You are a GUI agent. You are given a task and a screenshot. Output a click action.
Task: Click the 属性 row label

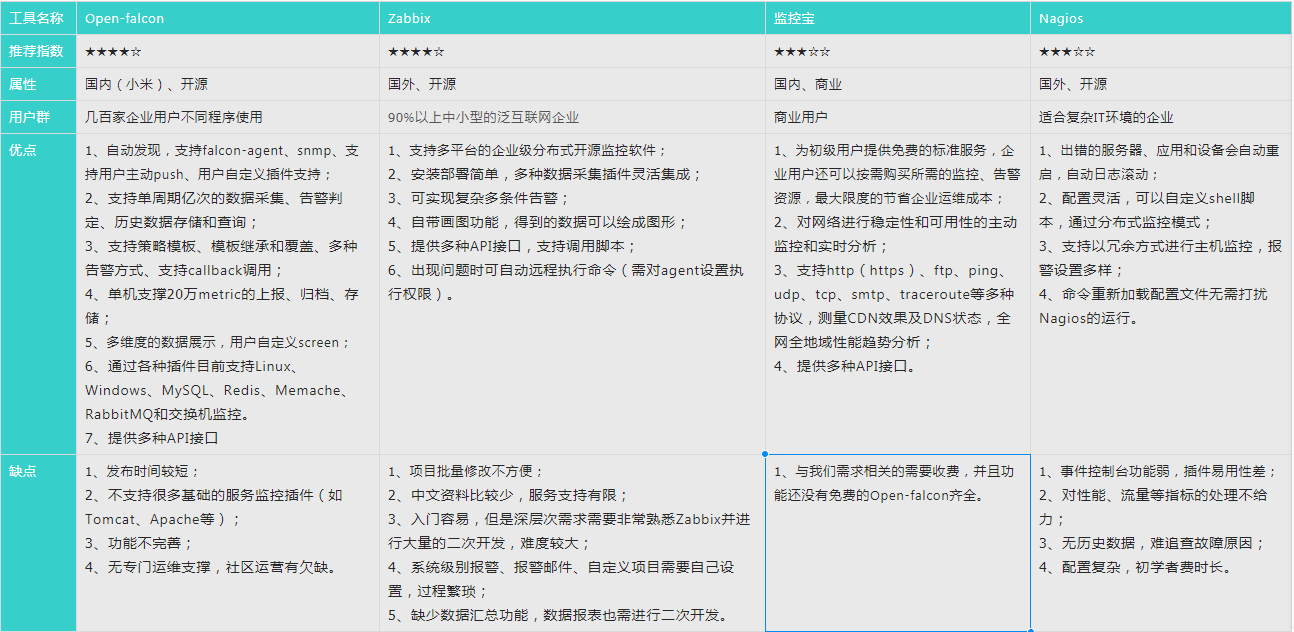pyautogui.click(x=23, y=84)
